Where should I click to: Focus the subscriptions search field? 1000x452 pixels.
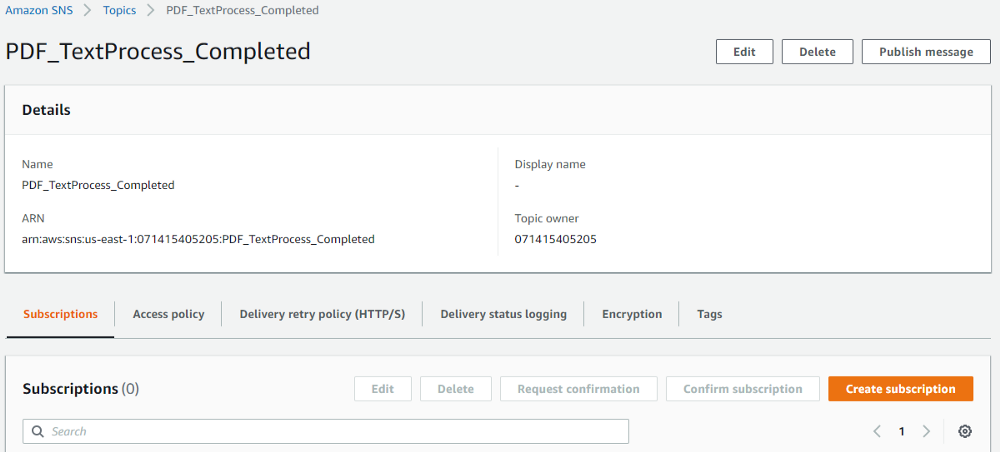click(330, 431)
